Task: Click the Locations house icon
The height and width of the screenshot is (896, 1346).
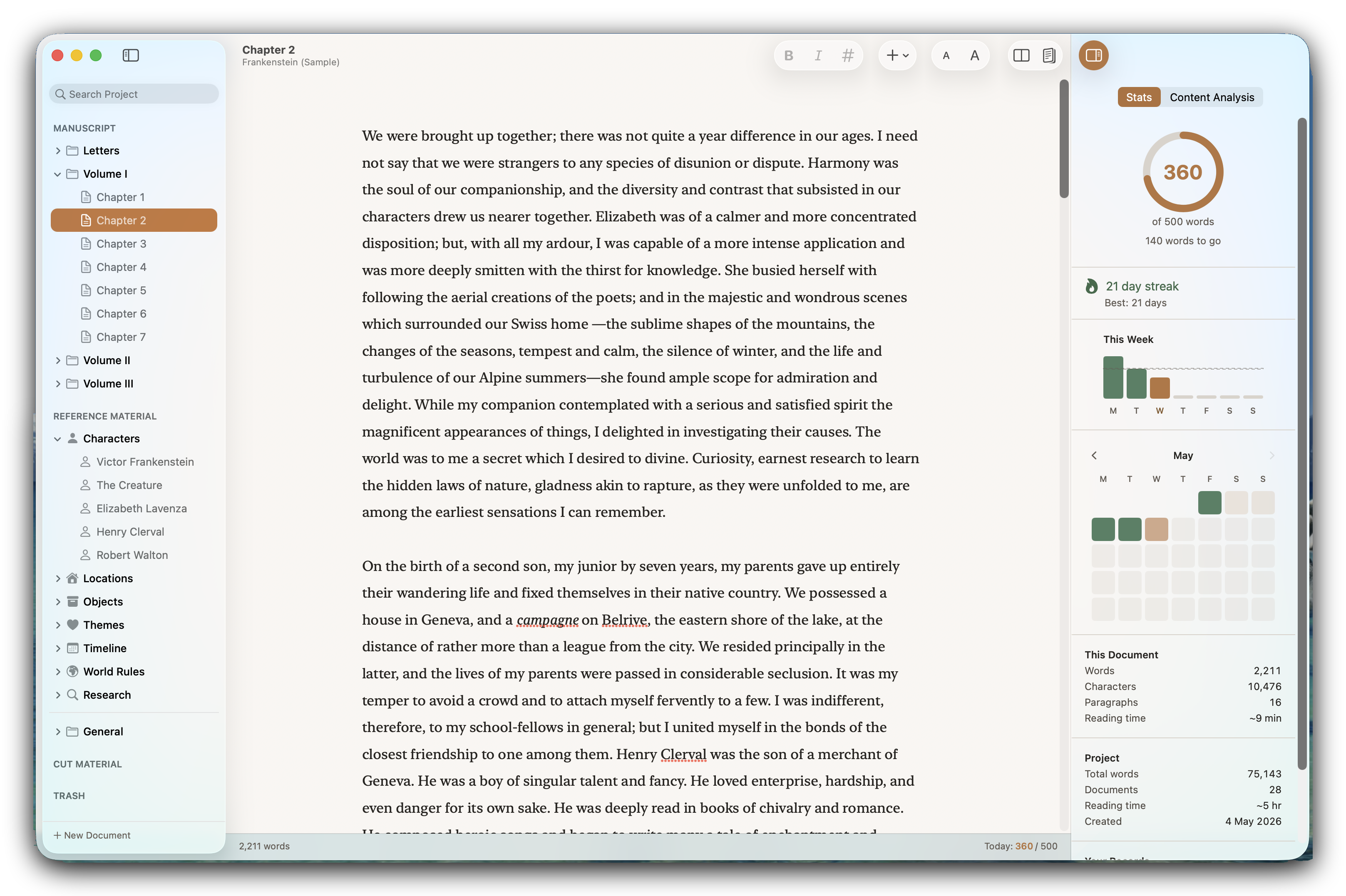Action: 72,578
